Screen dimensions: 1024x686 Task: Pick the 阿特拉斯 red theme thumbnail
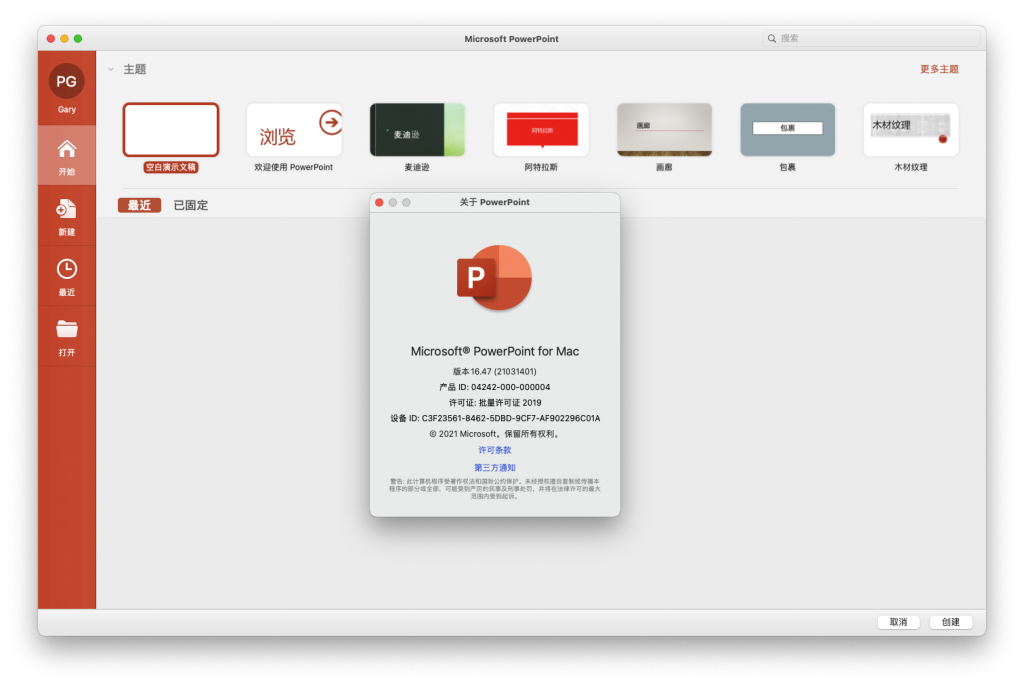click(x=541, y=129)
